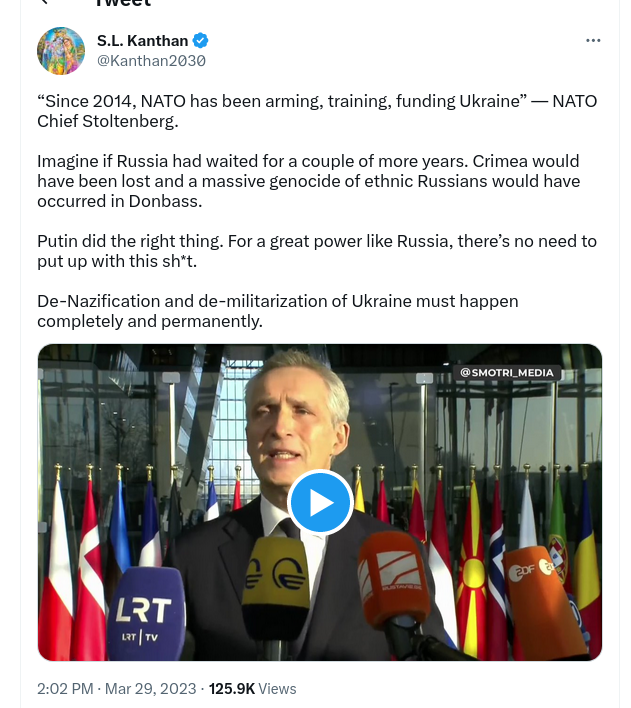View the 125.9K Views count
The width and height of the screenshot is (631, 708).
coord(252,689)
